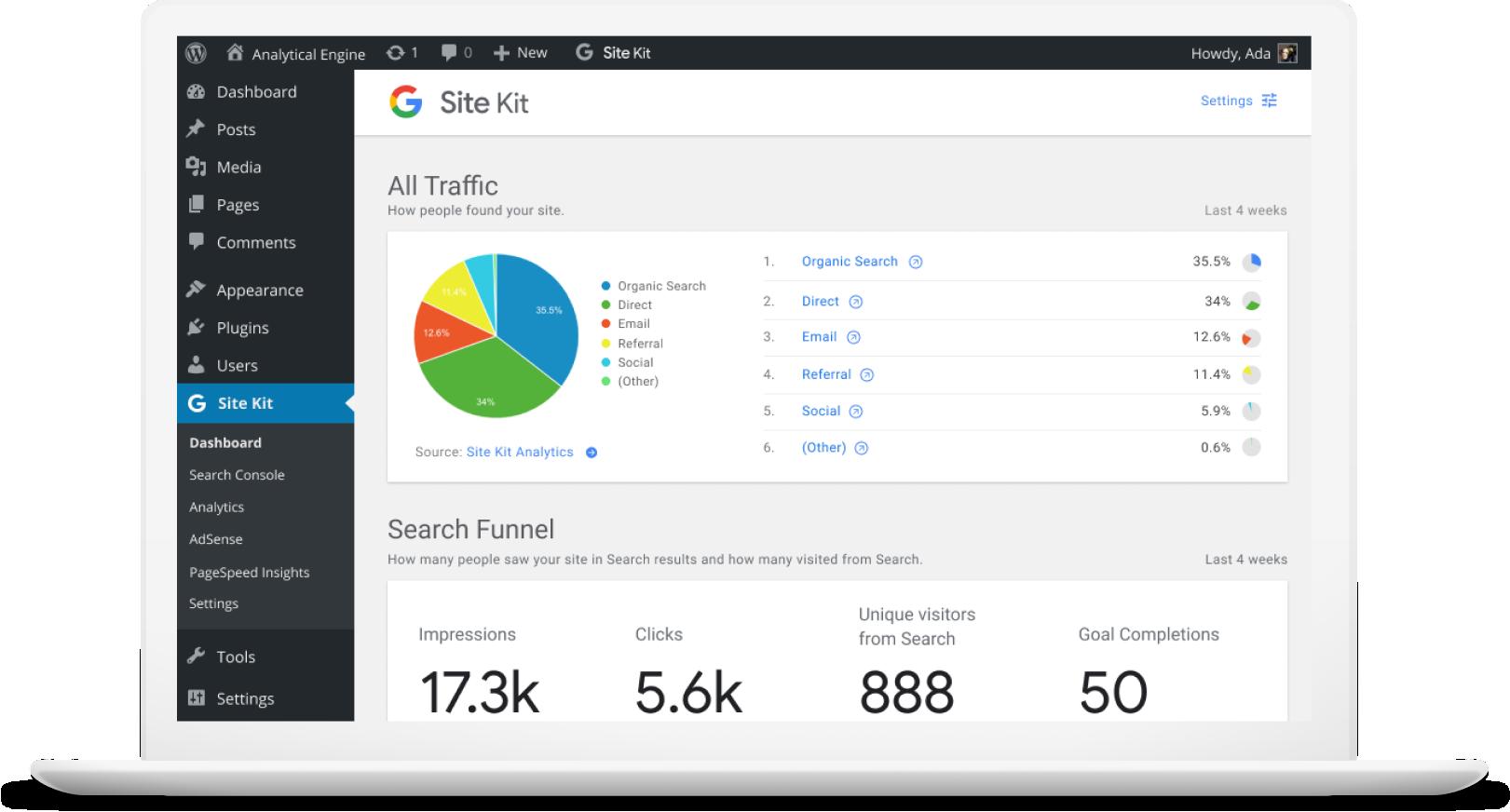Viewport: 1510px width, 812px height.
Task: Click the Site Kit header logo
Action: pos(458,102)
